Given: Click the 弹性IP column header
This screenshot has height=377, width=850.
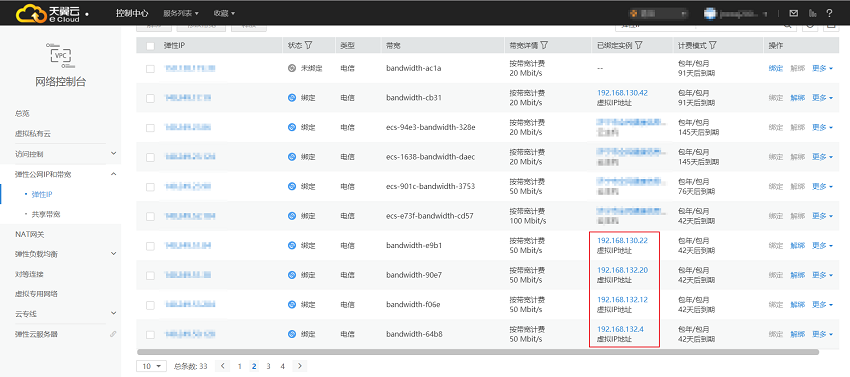Looking at the screenshot, I should [175, 46].
